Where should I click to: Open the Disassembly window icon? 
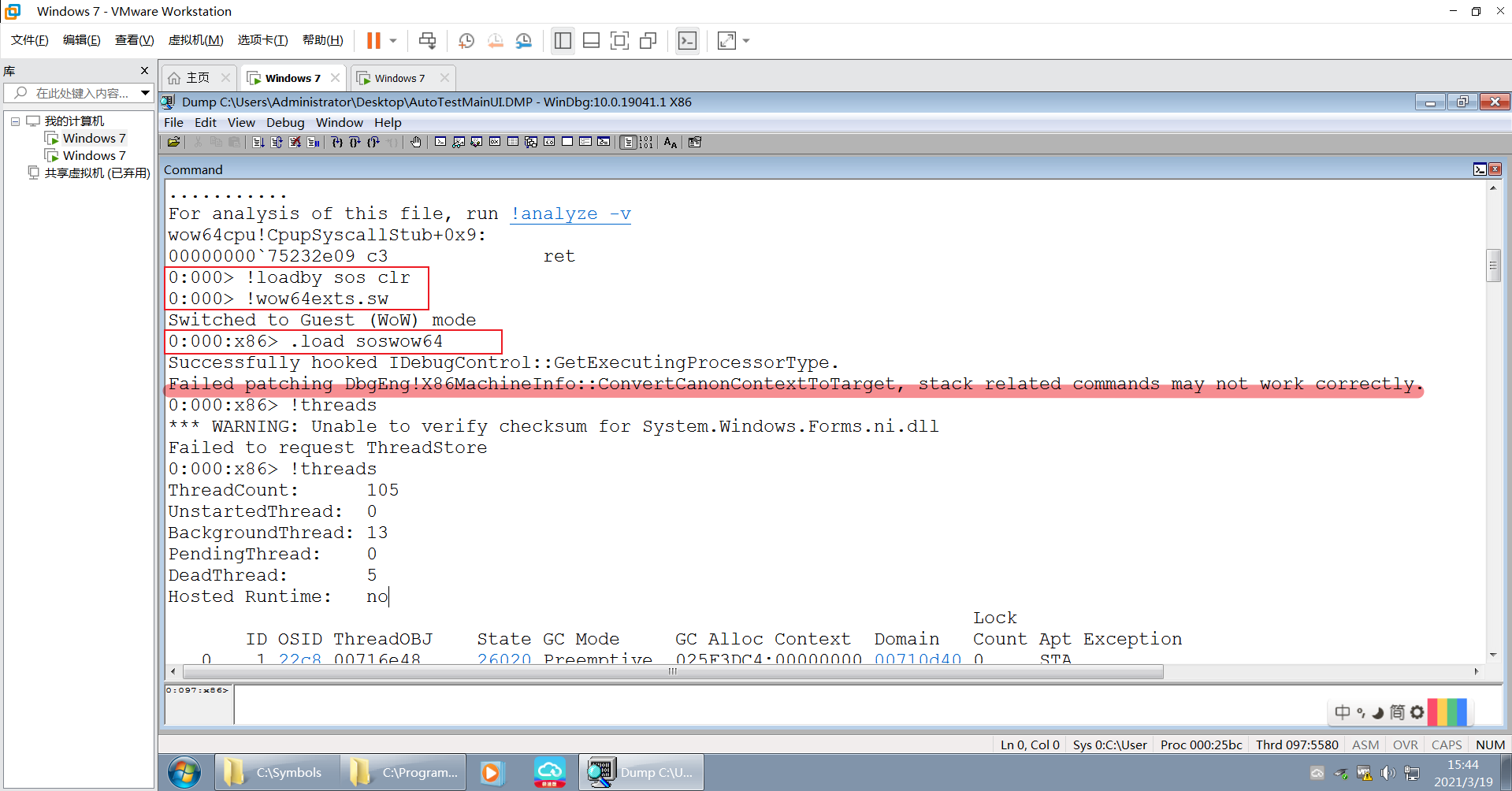[x=549, y=143]
